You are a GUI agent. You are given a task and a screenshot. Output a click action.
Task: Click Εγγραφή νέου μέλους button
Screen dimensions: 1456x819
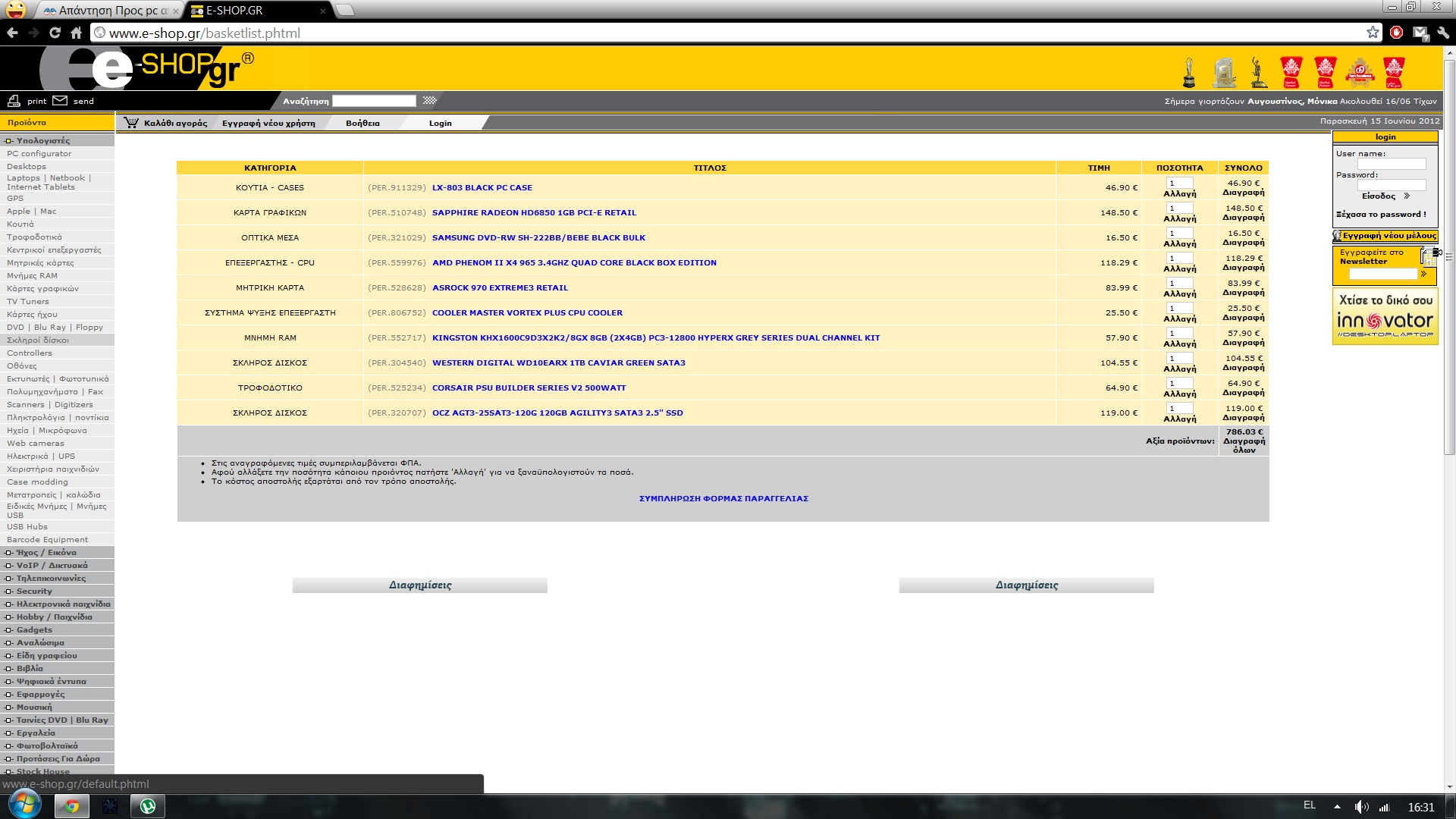[1385, 236]
